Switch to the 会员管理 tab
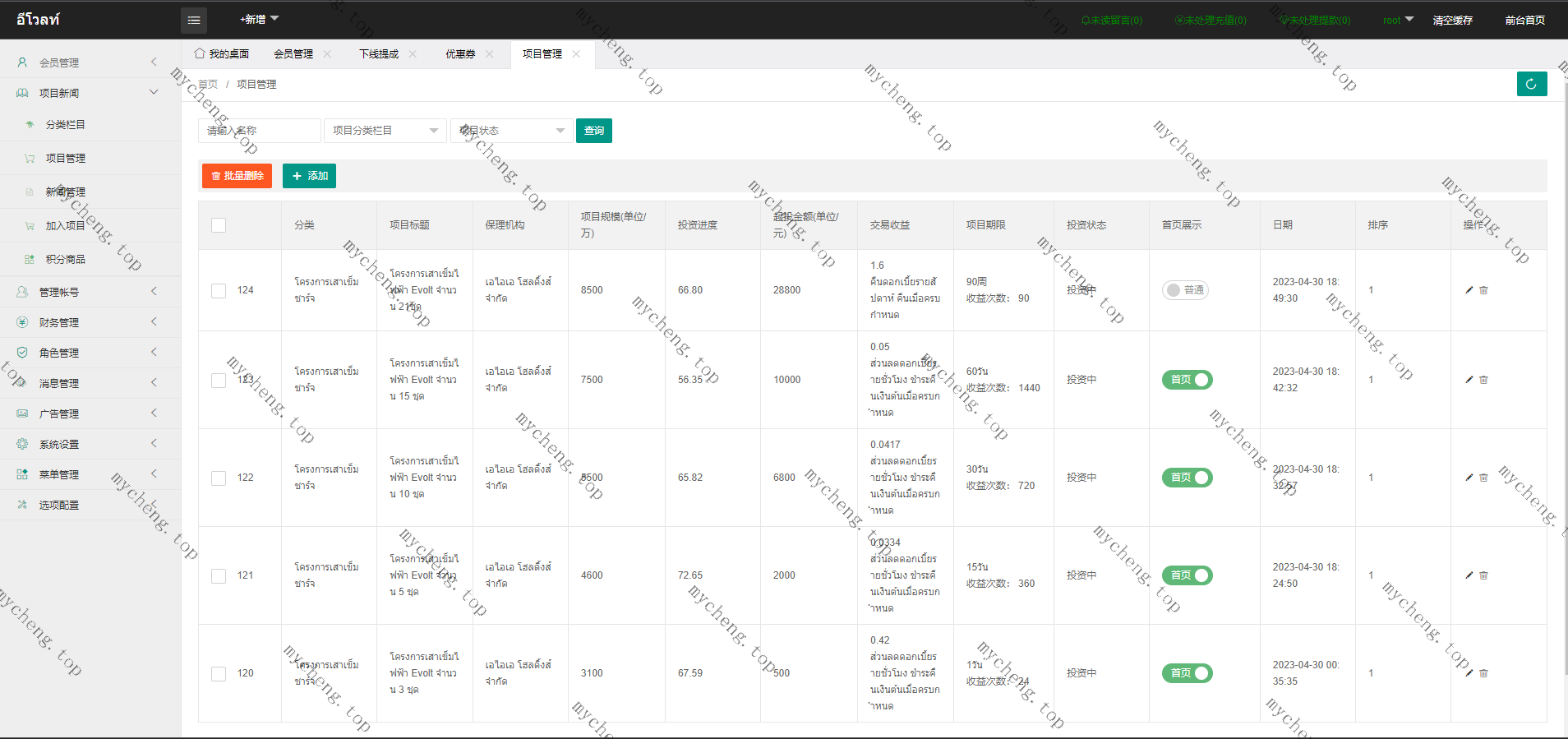The width and height of the screenshot is (1568, 739). [293, 54]
